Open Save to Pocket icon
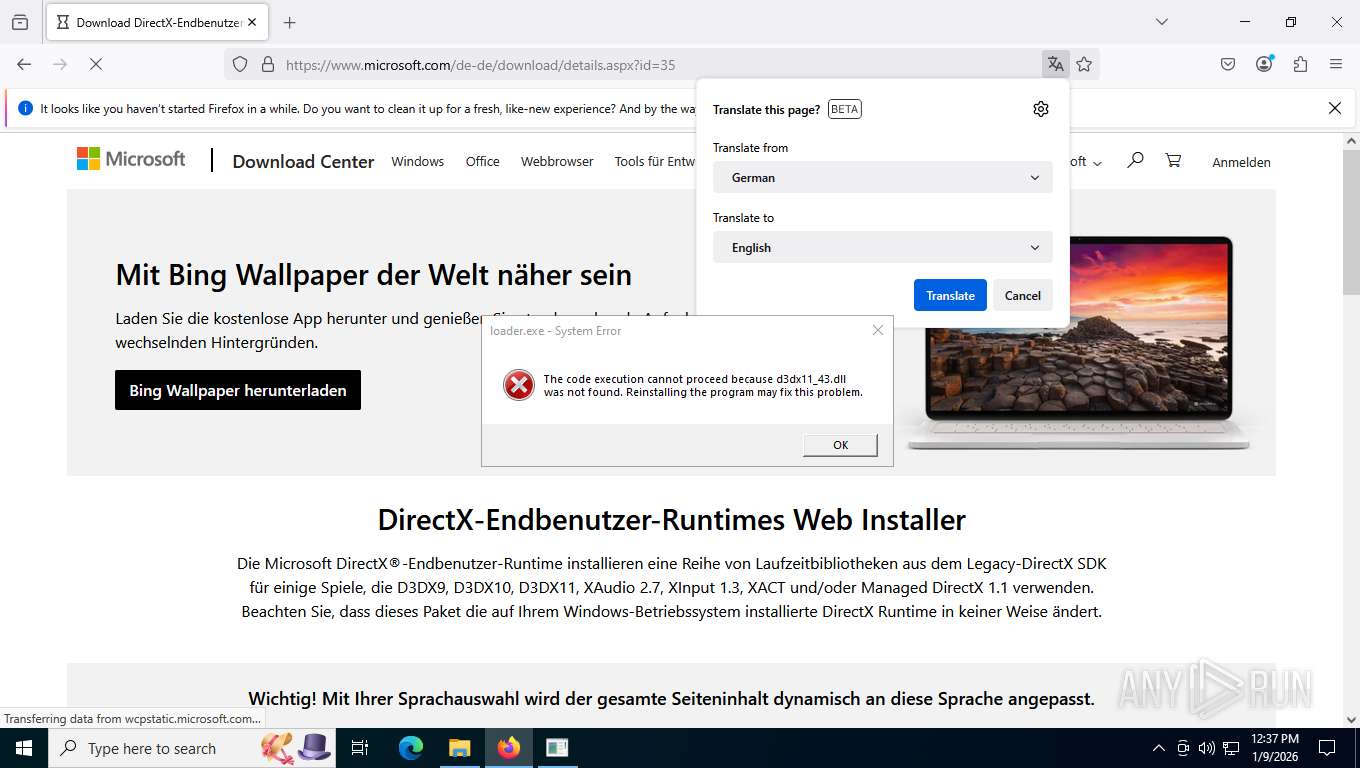The height and width of the screenshot is (768, 1360). (x=1228, y=64)
